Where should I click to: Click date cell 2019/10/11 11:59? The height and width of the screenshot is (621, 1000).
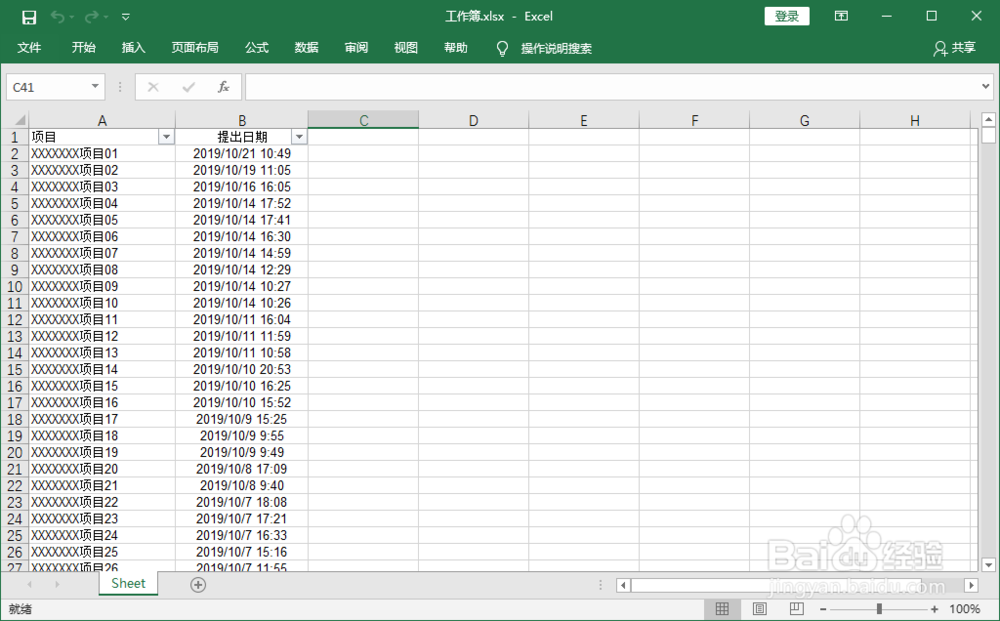[x=242, y=336]
